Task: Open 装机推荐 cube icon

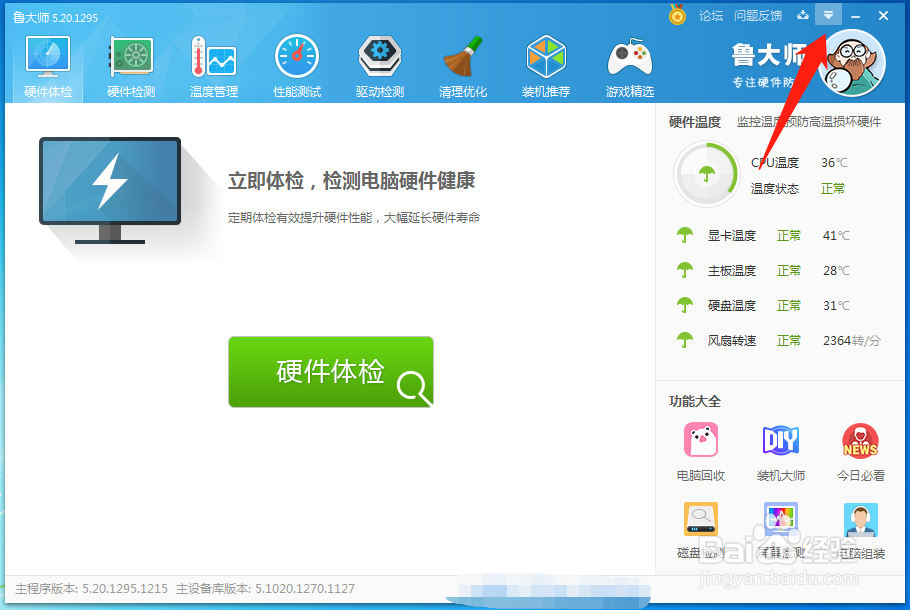Action: tap(546, 57)
